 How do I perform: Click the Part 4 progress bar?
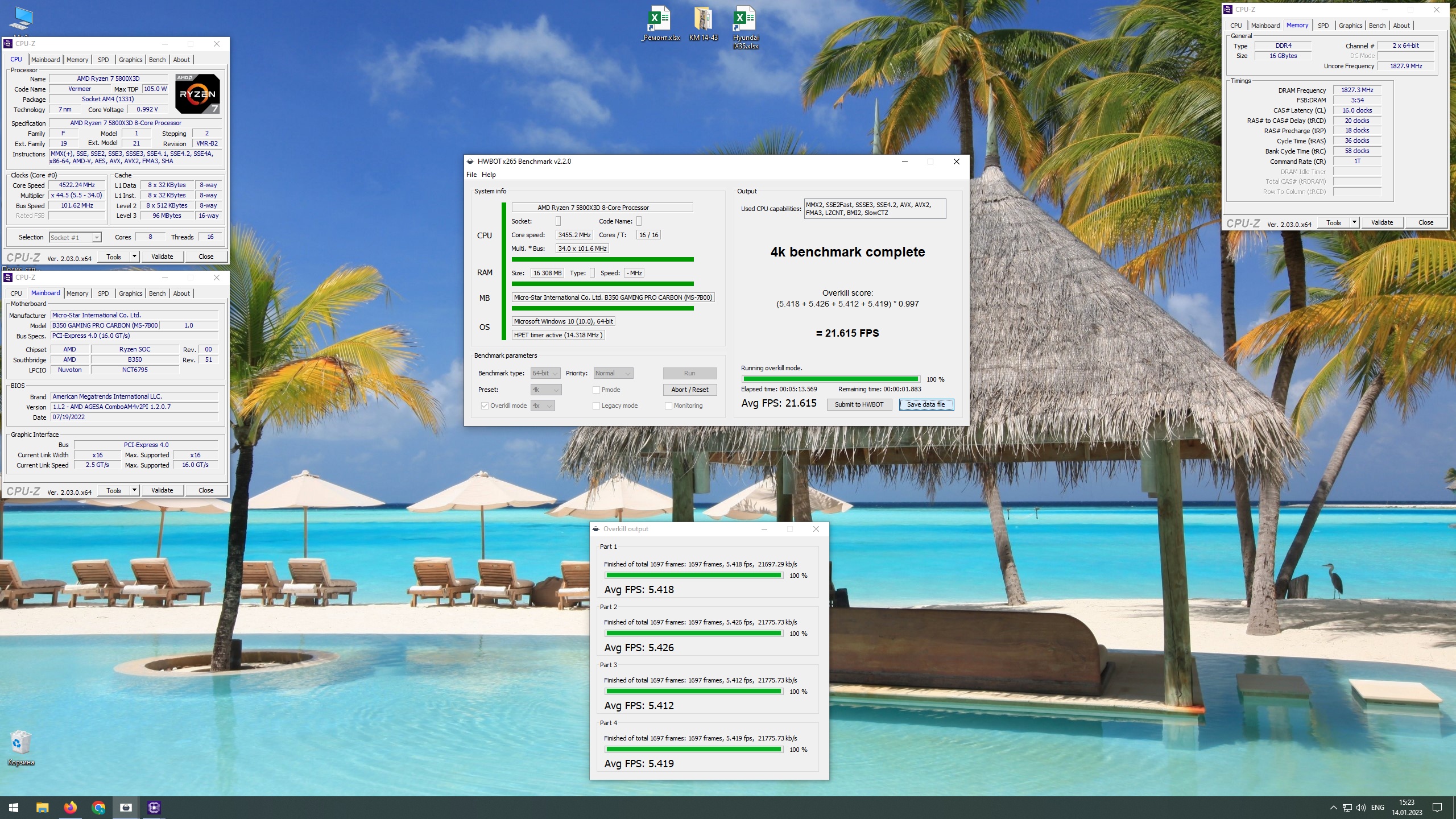point(693,750)
